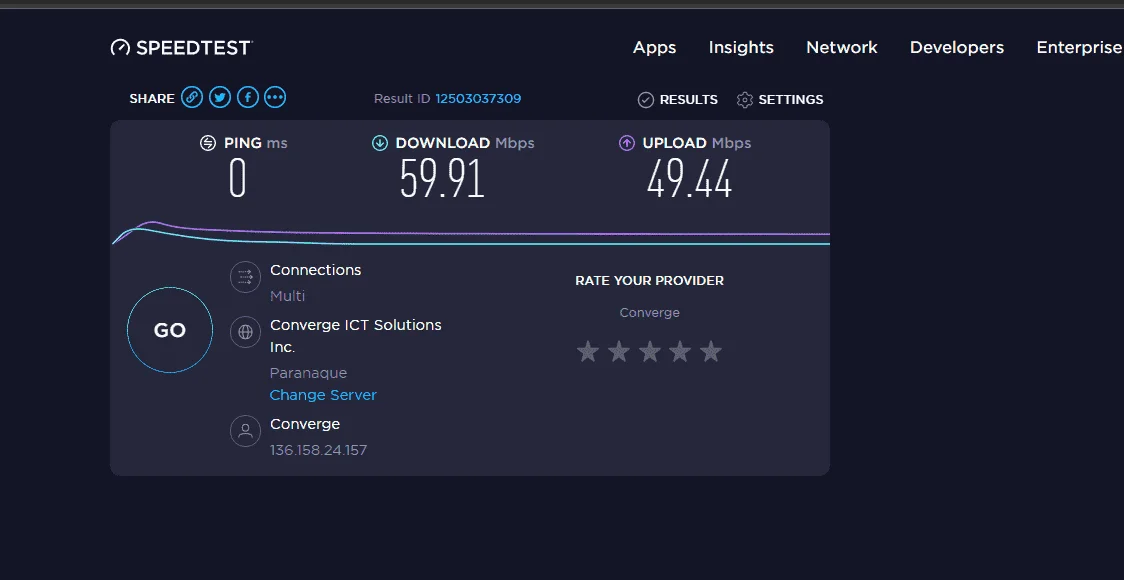Open the Developers menu
Image resolution: width=1124 pixels, height=580 pixels.
click(957, 48)
